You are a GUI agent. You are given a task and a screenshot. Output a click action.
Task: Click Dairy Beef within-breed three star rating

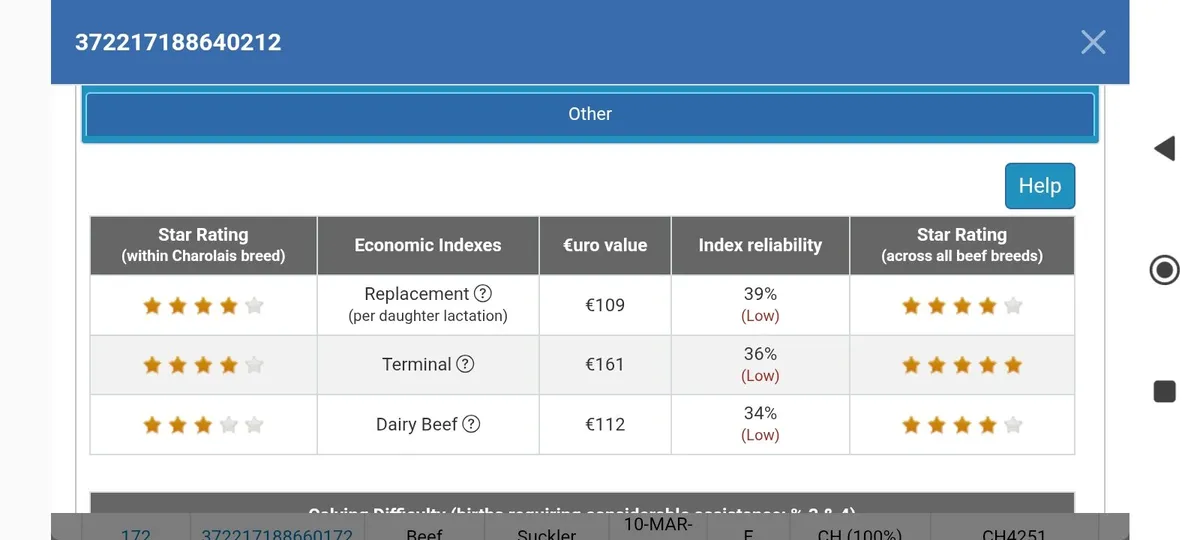tap(203, 425)
